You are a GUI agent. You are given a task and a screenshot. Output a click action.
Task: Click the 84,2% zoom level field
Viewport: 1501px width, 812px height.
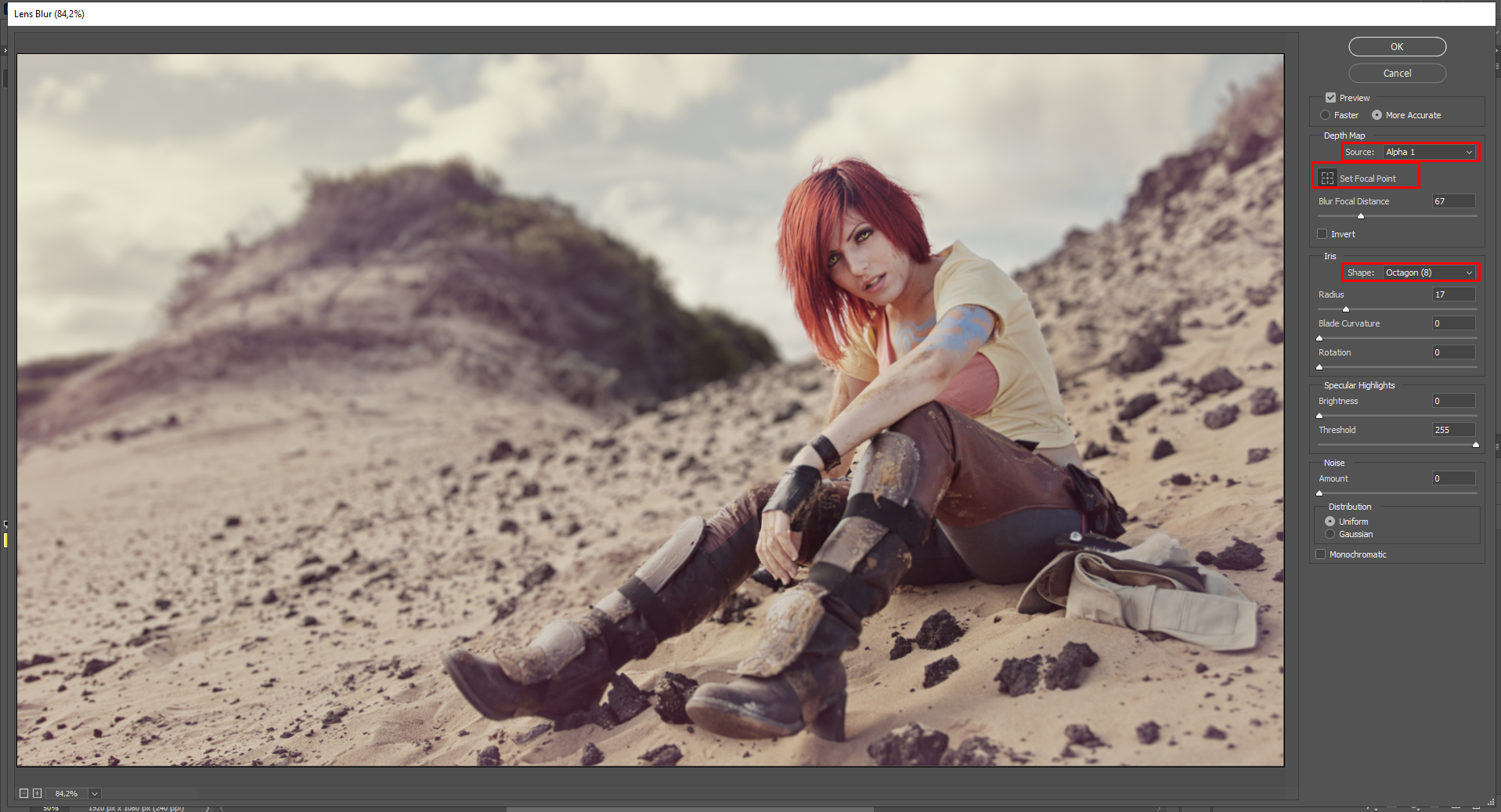point(67,793)
